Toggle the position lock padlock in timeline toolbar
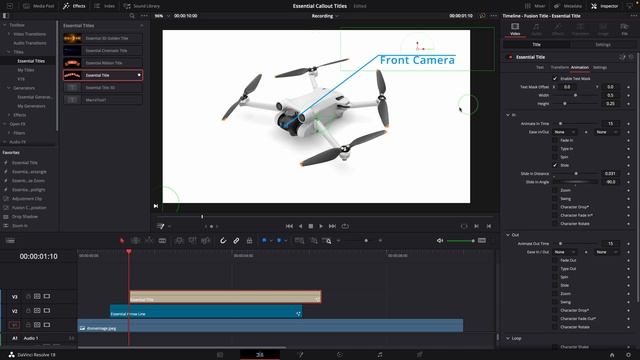 [x=249, y=241]
